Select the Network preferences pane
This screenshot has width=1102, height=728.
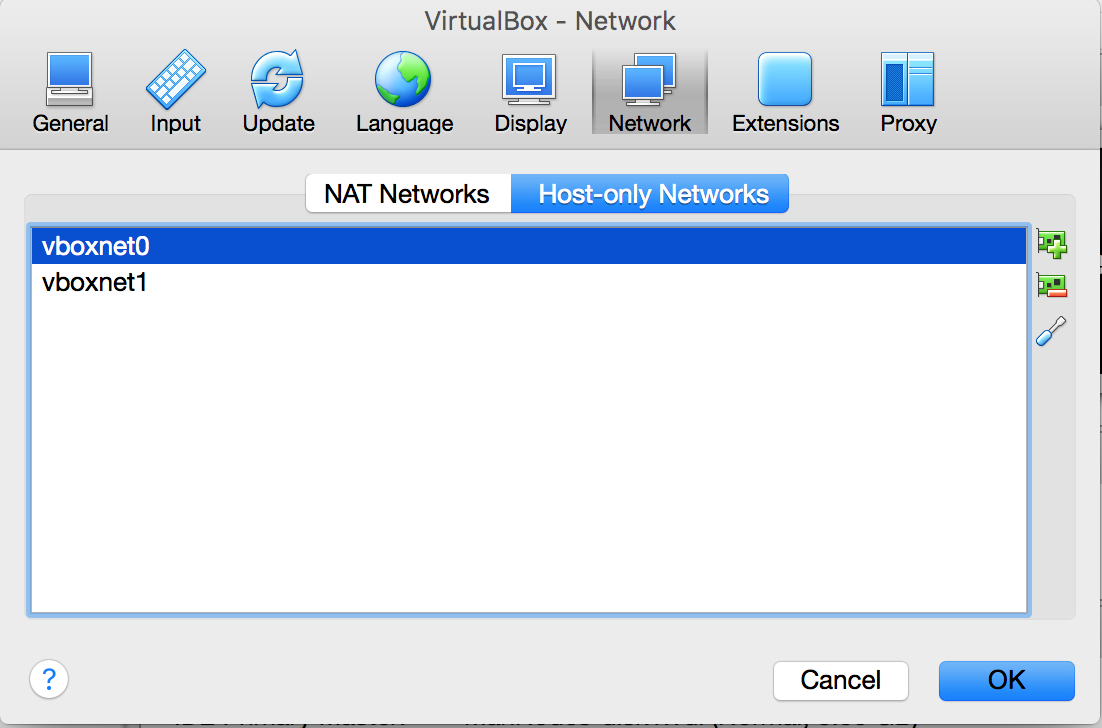649,92
